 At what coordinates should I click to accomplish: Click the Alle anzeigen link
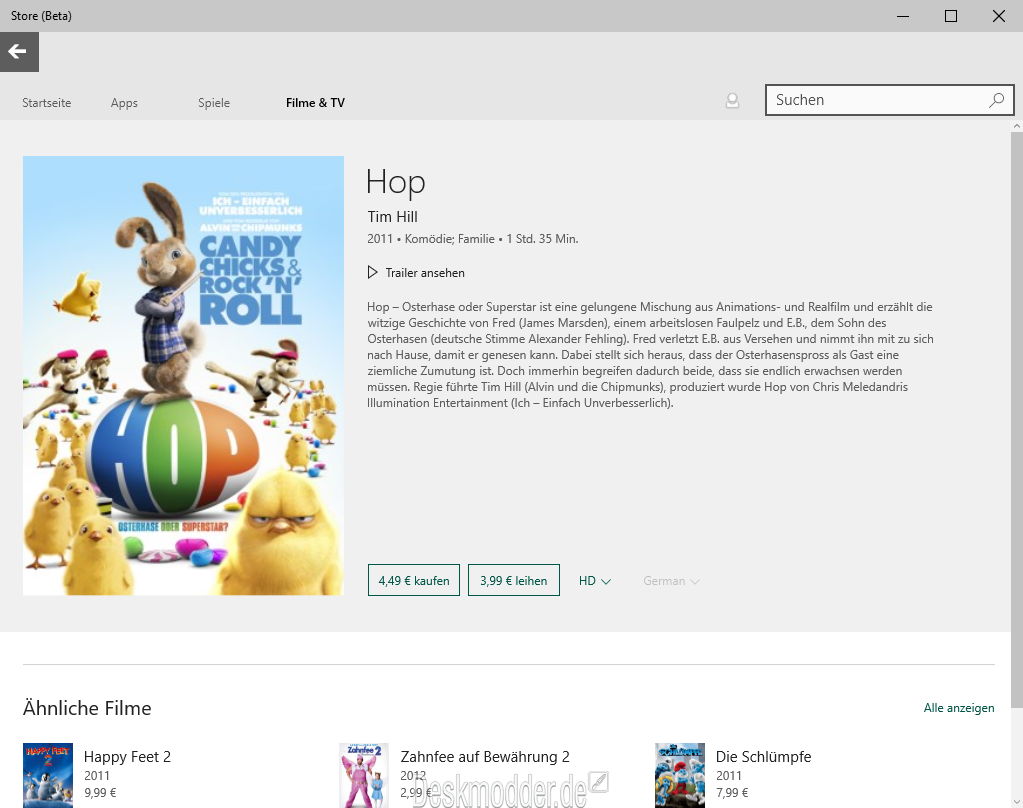958,708
